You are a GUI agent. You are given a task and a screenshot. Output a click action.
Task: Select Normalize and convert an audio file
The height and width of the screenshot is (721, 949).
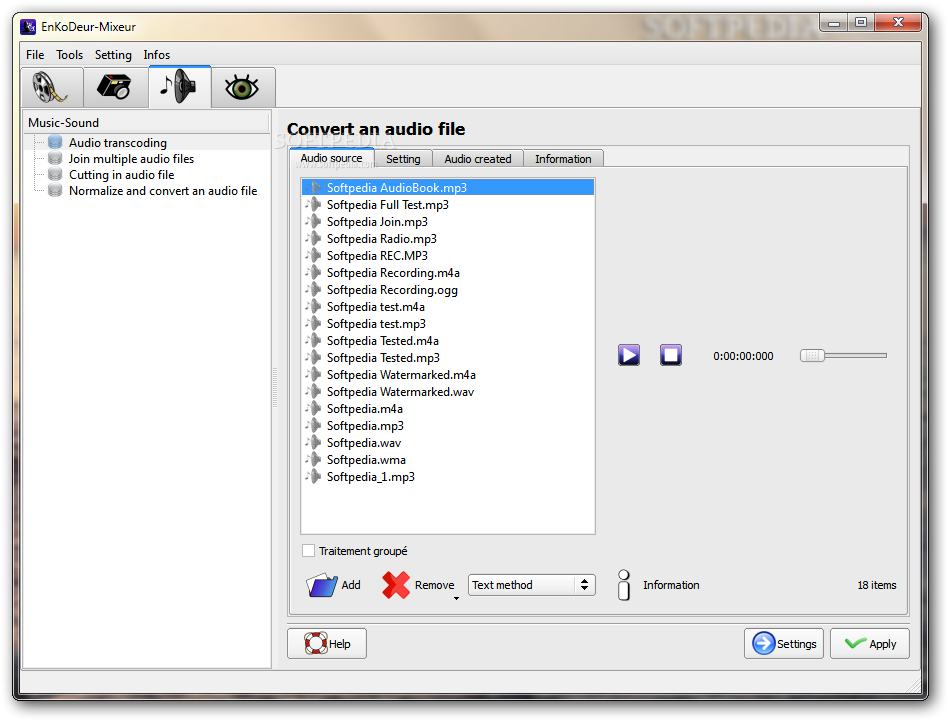tap(163, 191)
